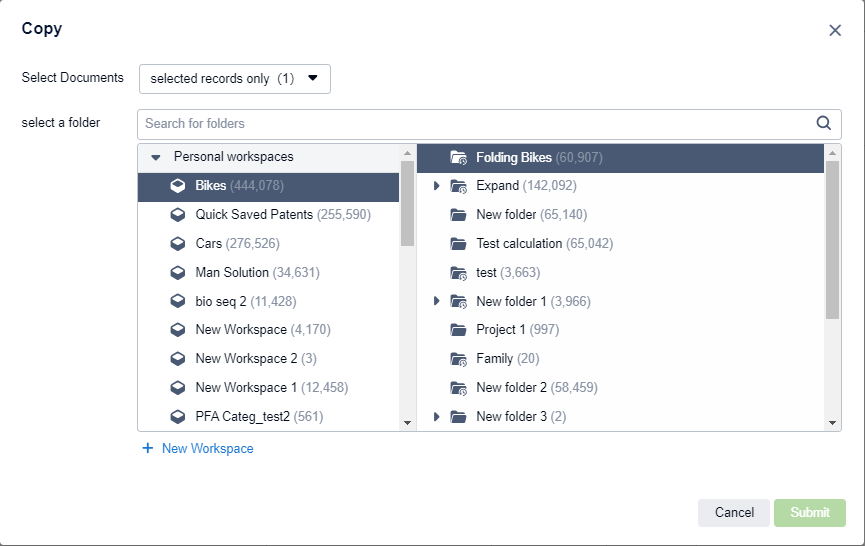Click the Project 1 folder icon
This screenshot has width=865, height=546.
[459, 330]
